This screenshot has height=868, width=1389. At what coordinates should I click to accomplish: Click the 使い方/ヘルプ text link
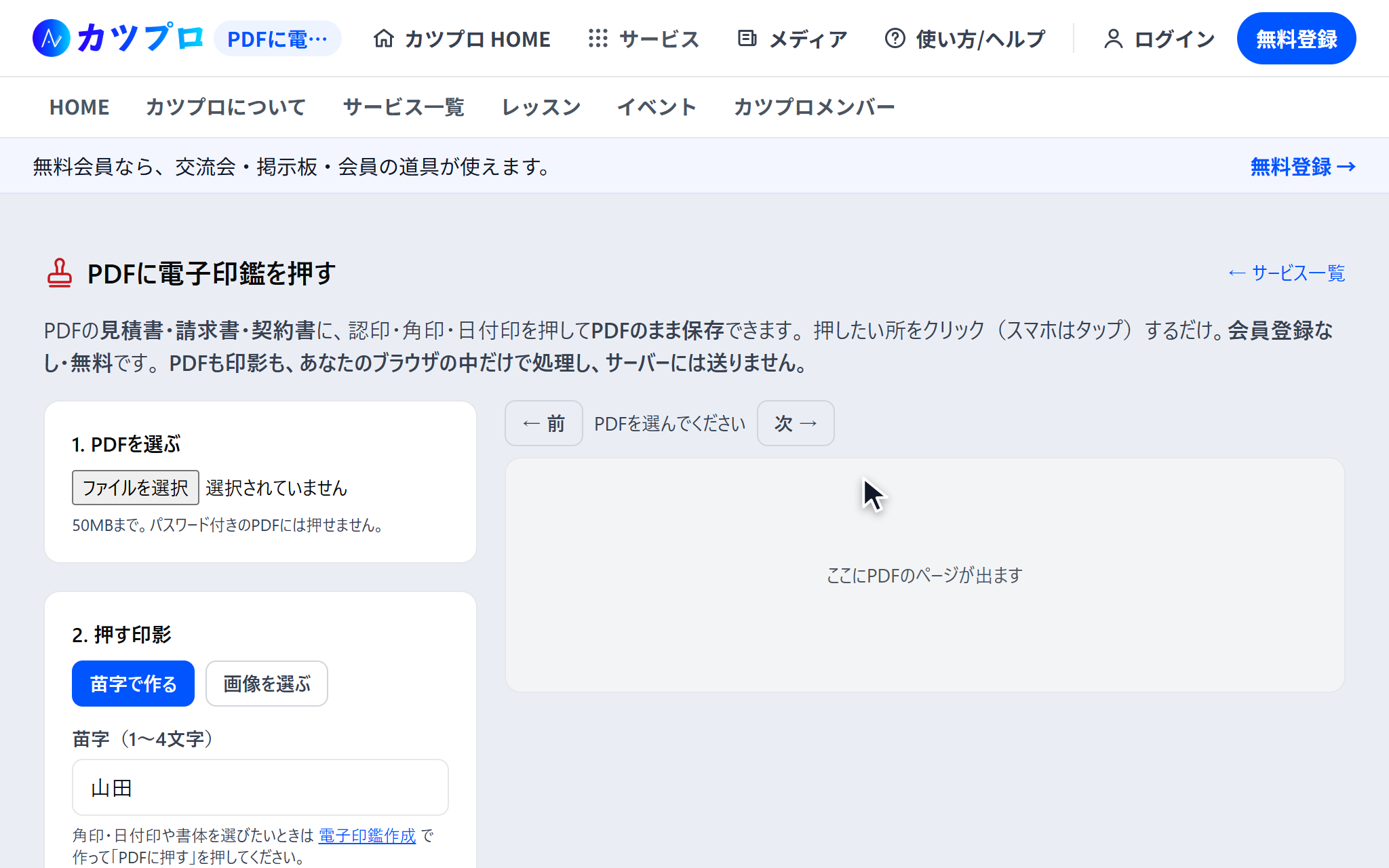point(981,39)
